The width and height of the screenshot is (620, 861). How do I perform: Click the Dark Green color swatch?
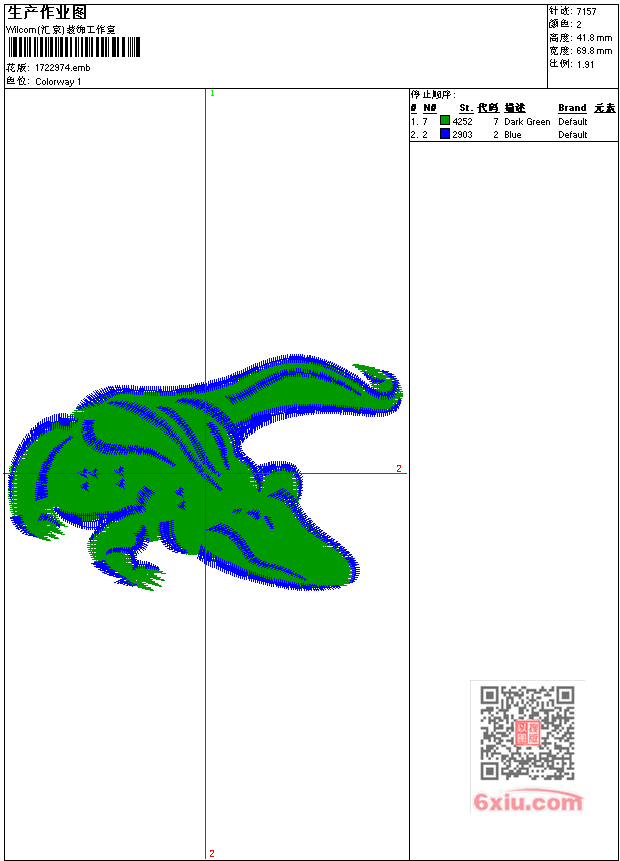[445, 121]
